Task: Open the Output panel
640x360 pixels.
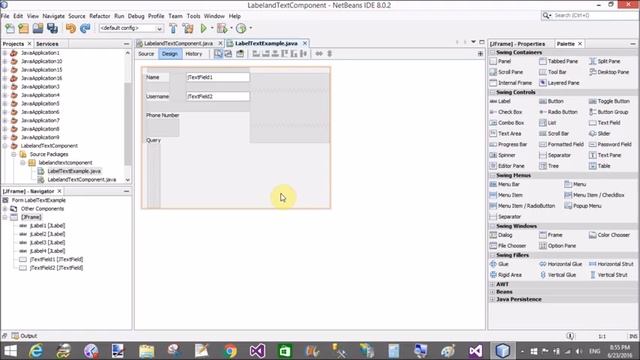Action: 24,336
